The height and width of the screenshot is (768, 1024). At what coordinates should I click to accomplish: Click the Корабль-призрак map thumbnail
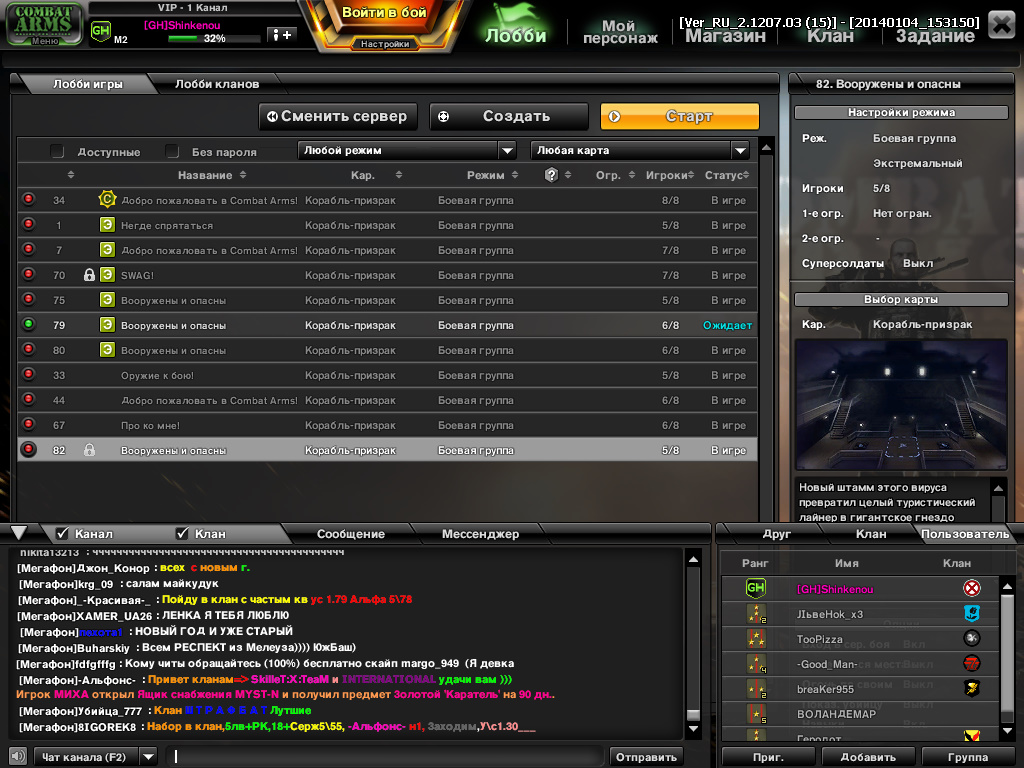pyautogui.click(x=901, y=404)
